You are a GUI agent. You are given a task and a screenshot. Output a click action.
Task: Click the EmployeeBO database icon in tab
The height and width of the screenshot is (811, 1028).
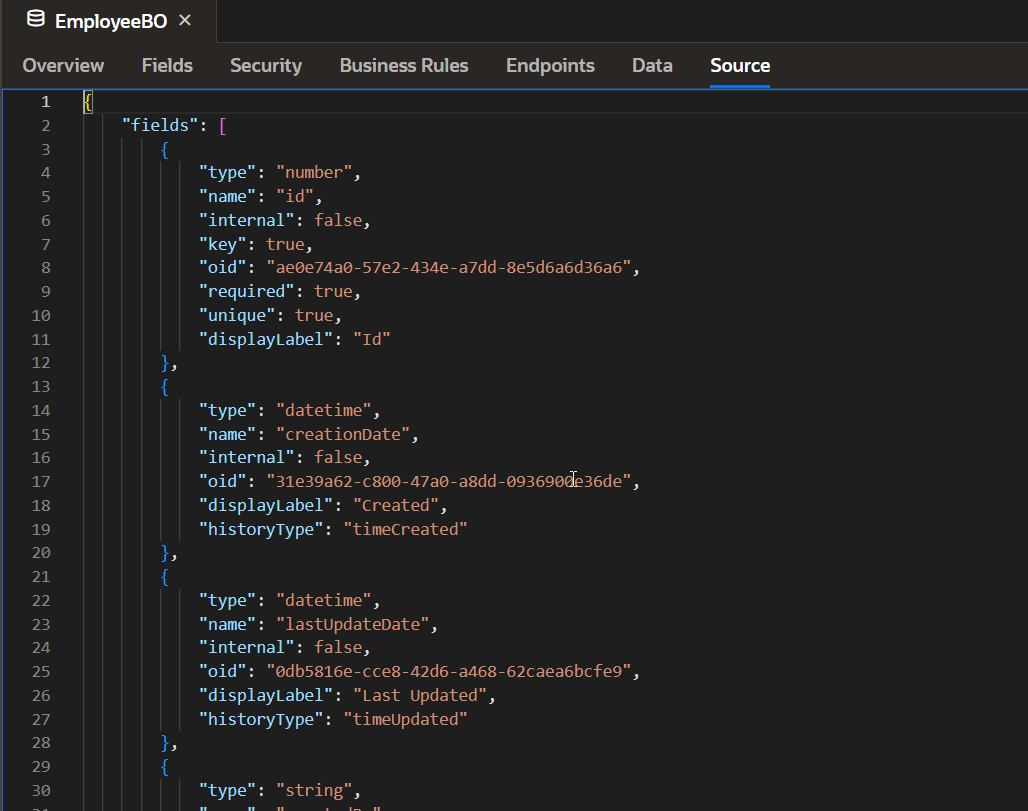coord(36,20)
